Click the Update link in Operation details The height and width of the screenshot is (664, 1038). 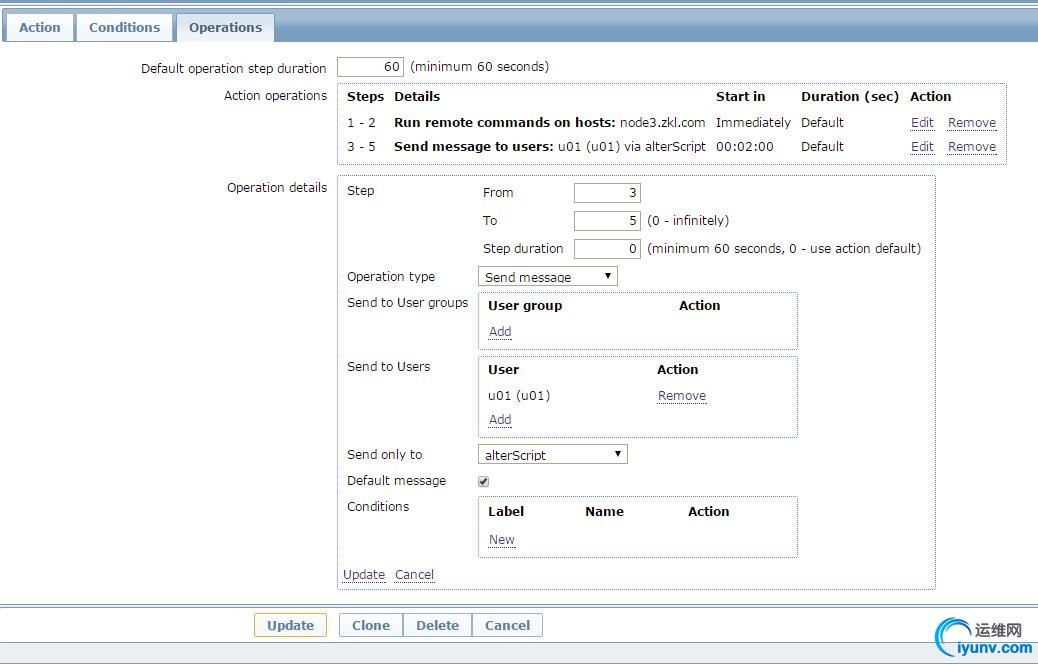363,575
